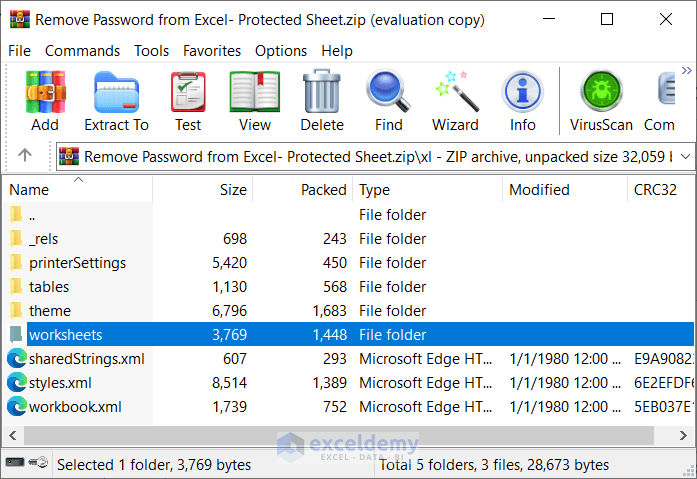Expand hidden toolbar buttons chevron
Viewport: 697px width, 479px height.
coord(687,70)
